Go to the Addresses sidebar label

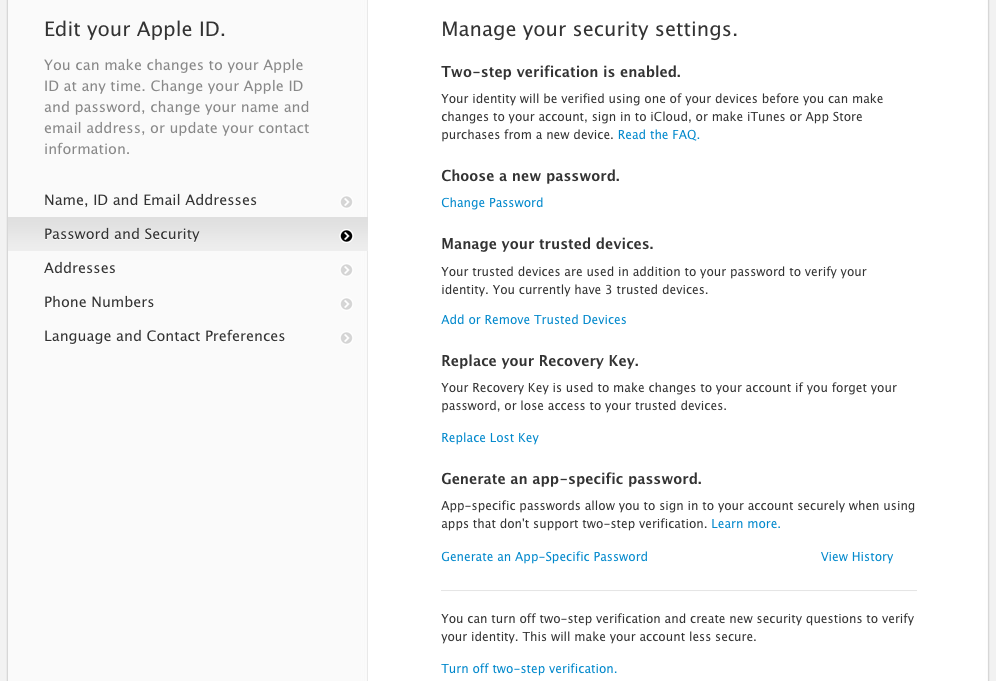click(x=80, y=268)
